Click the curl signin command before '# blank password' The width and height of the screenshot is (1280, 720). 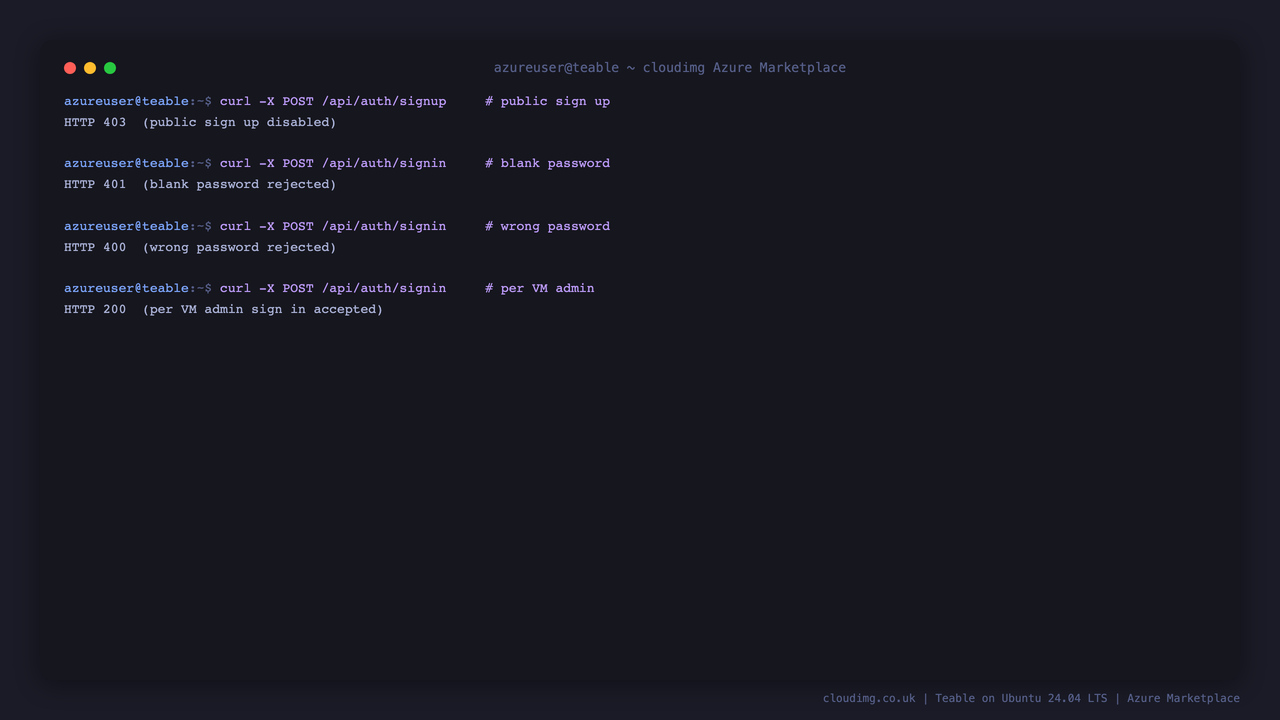click(x=333, y=163)
